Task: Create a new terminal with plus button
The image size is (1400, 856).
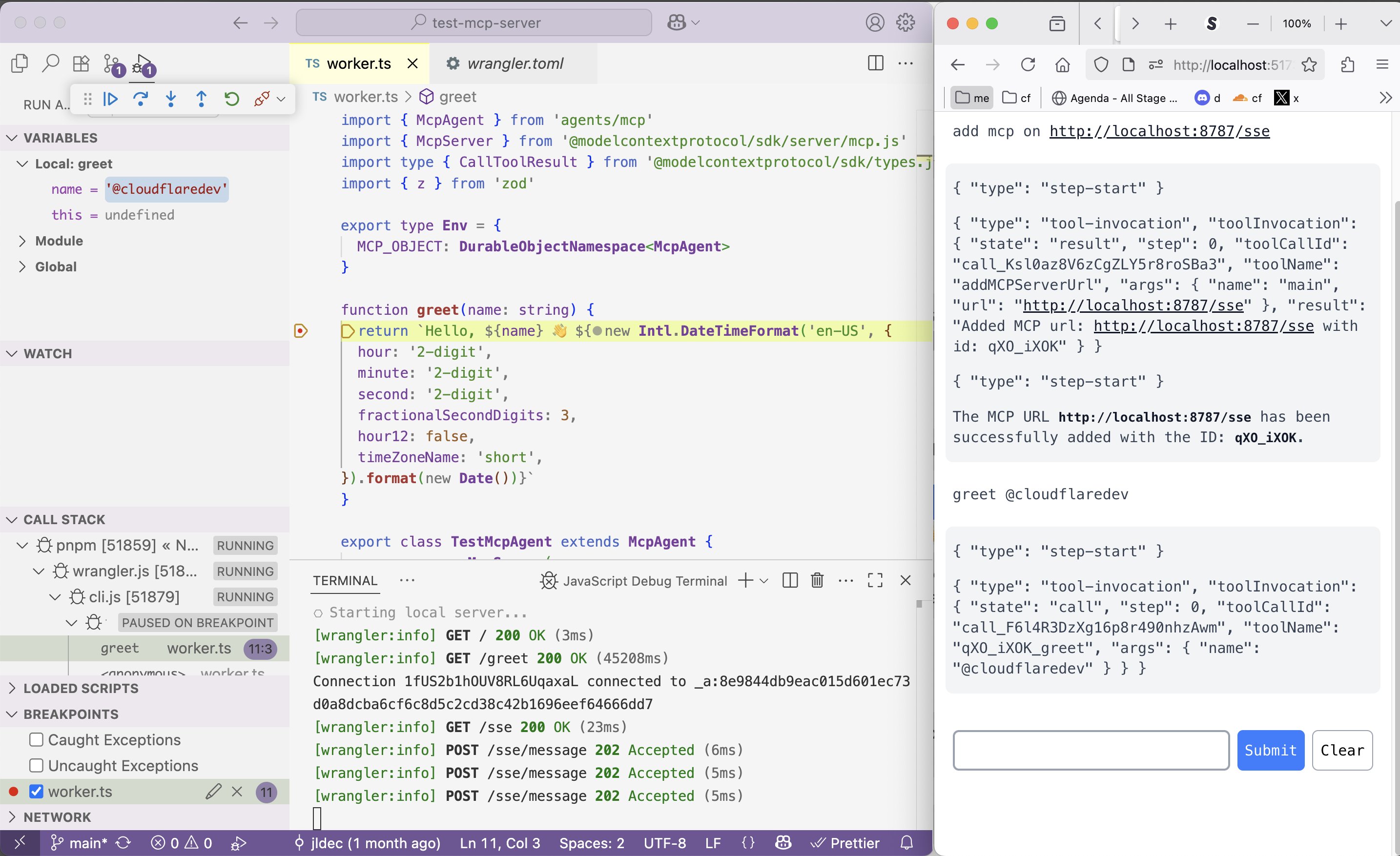Action: click(x=745, y=580)
